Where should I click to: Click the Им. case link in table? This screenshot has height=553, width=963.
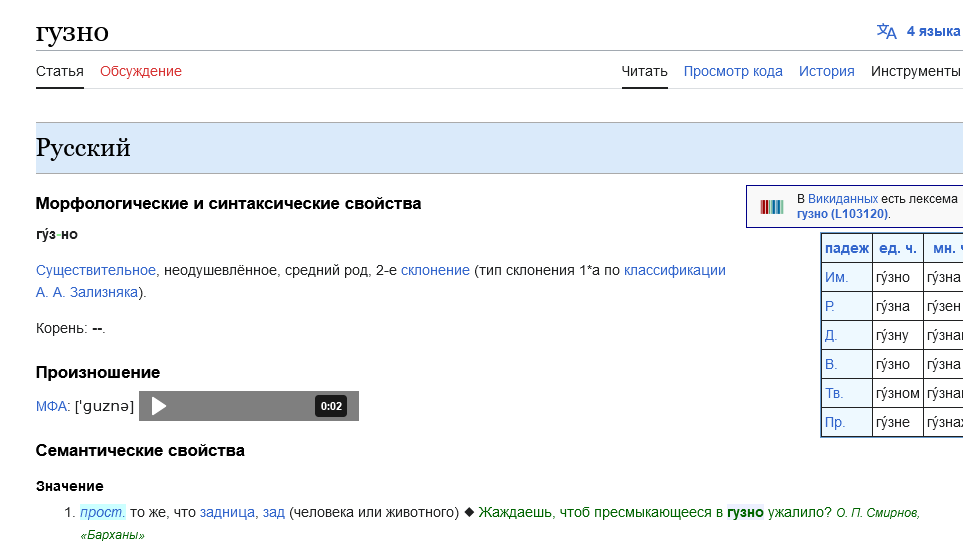[836, 277]
